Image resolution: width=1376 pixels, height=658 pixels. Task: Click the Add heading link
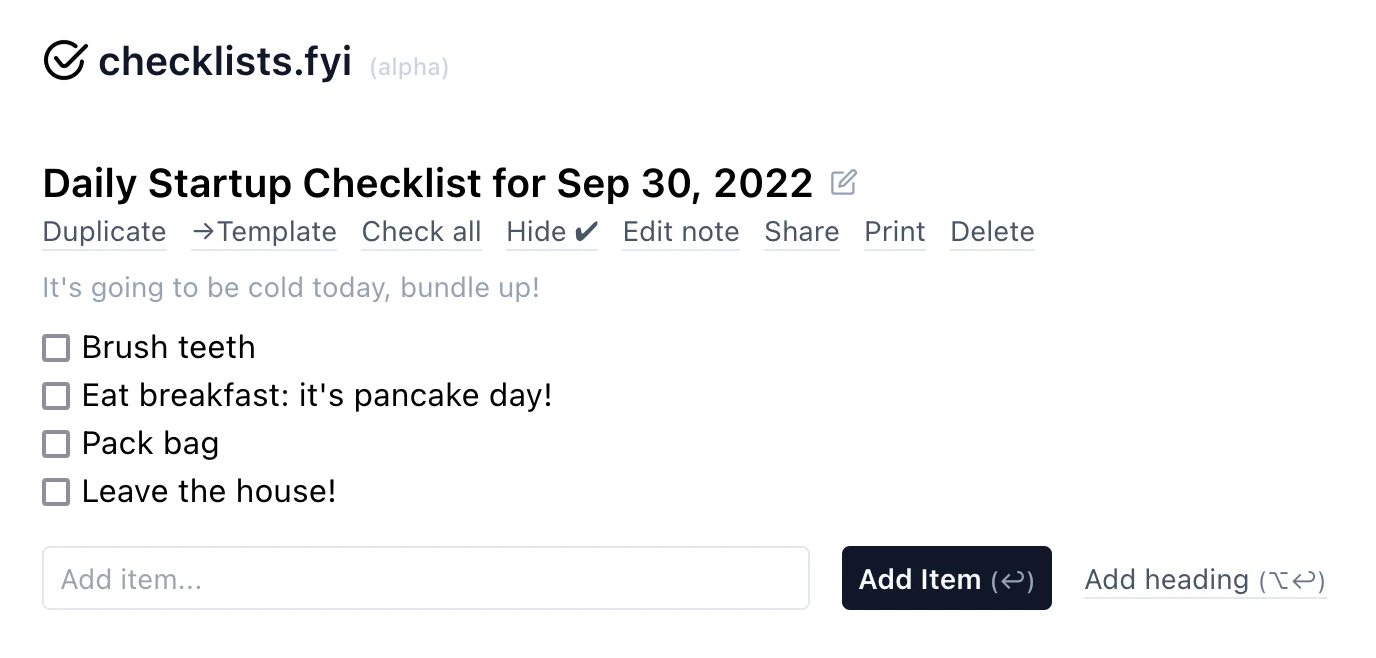[x=1204, y=580]
